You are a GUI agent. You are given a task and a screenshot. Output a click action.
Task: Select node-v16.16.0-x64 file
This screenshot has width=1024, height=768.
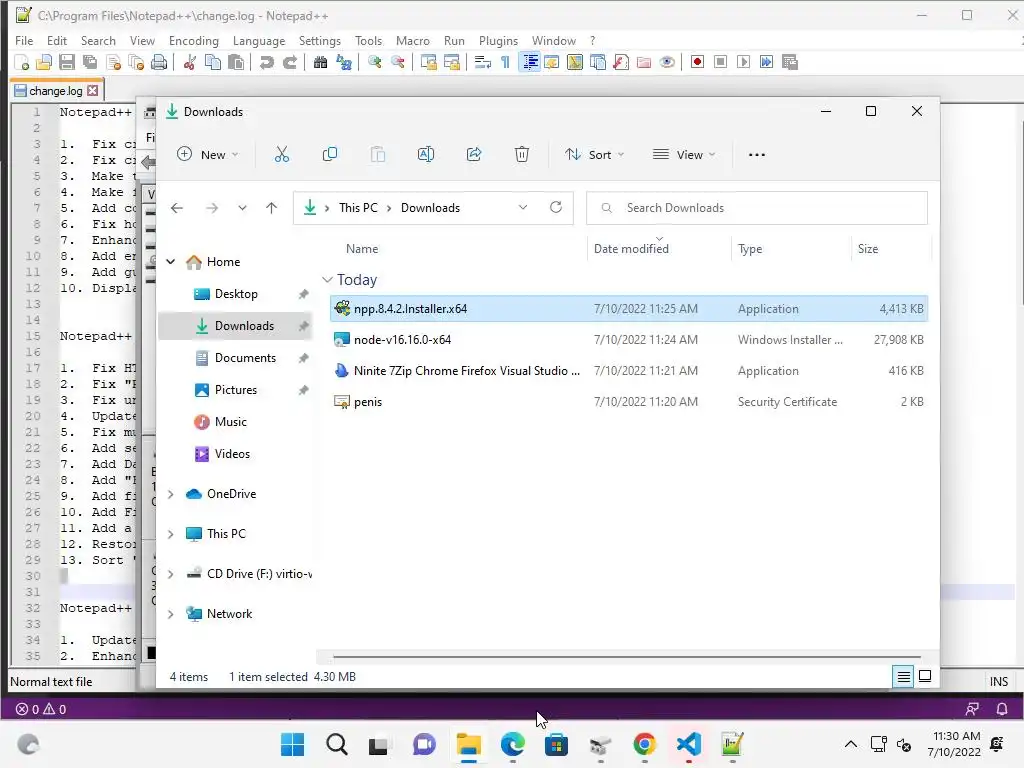coord(629,340)
